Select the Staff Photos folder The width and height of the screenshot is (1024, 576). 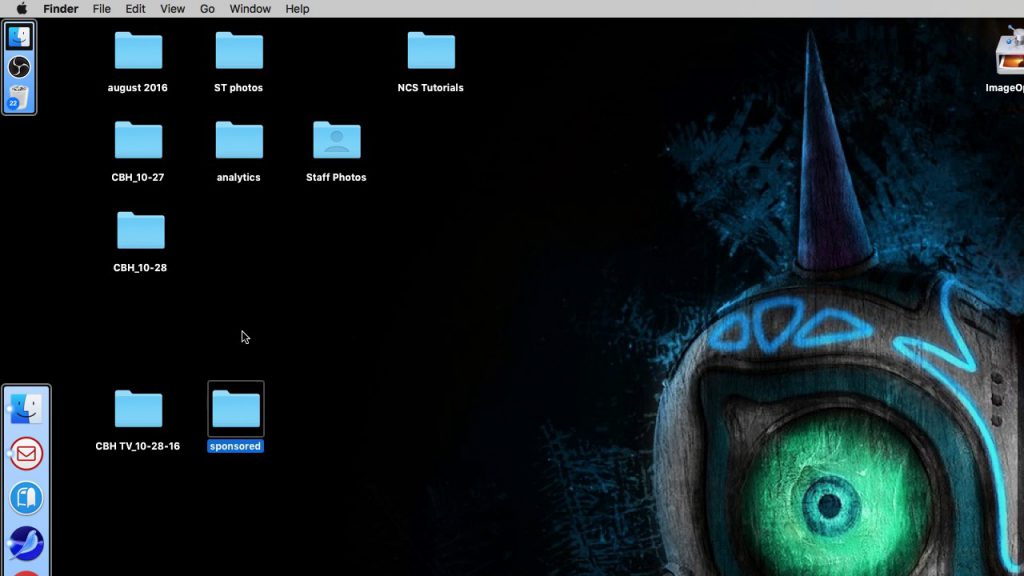click(336, 140)
